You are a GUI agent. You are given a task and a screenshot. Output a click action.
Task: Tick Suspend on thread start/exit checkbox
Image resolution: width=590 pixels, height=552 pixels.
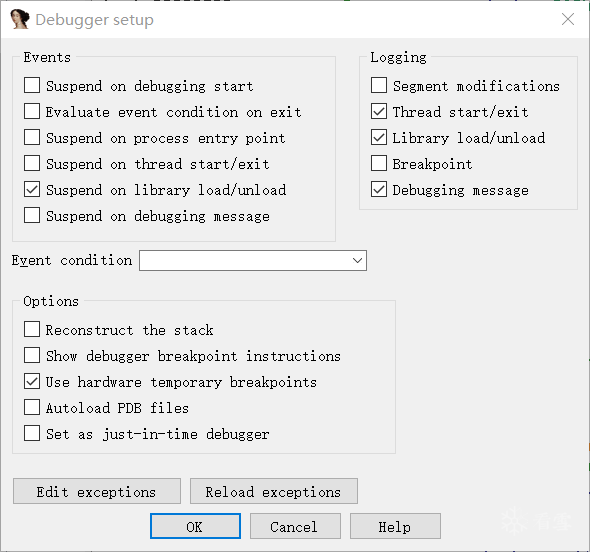pos(32,163)
